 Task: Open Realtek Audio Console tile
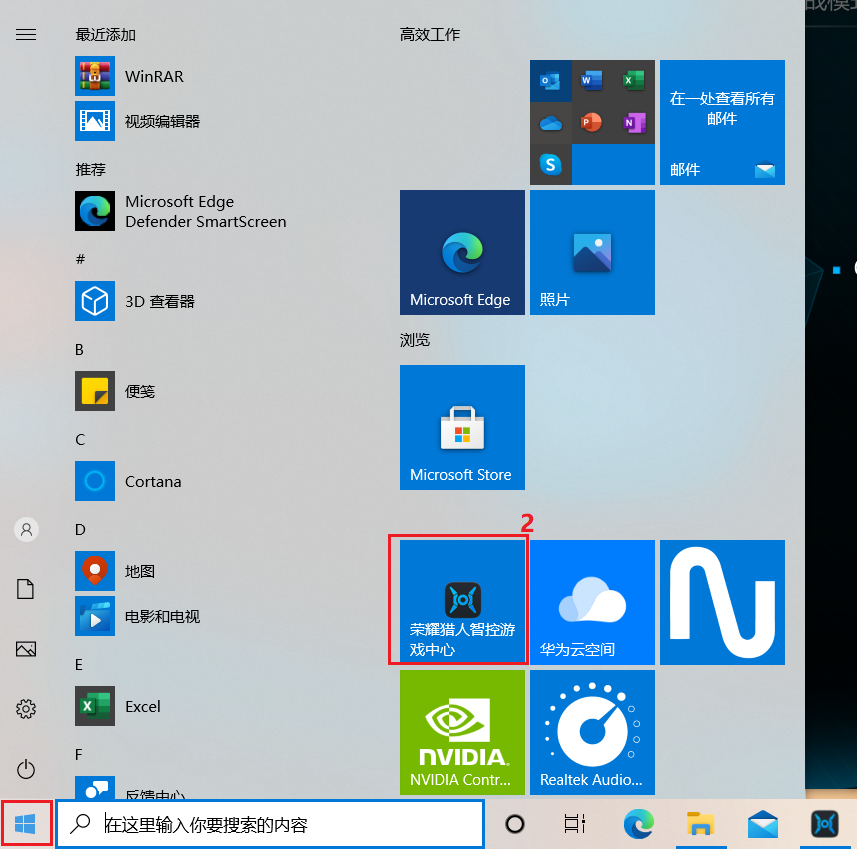click(x=592, y=732)
